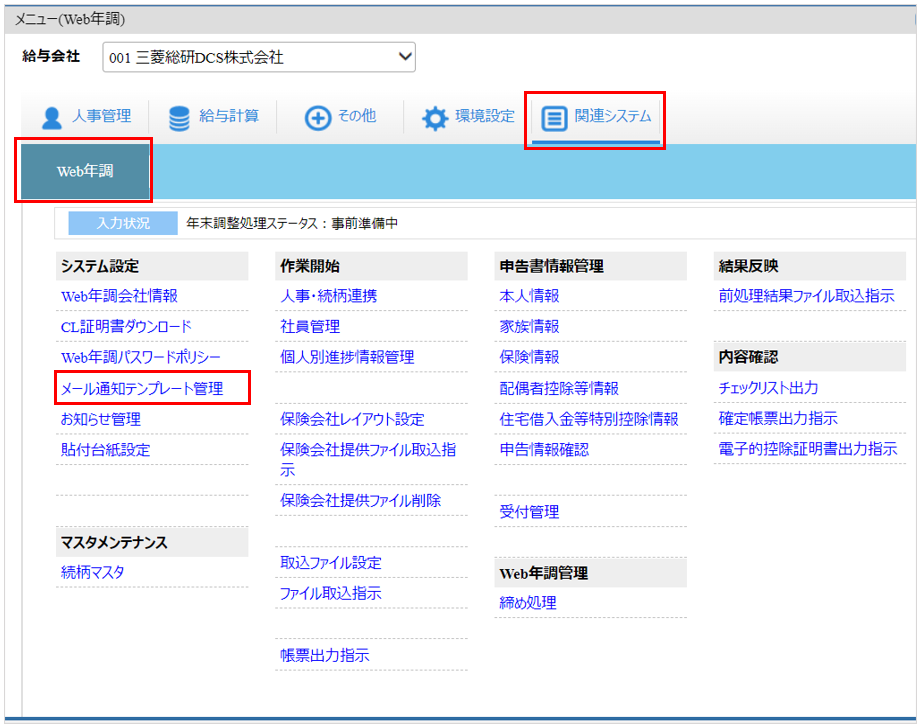The width and height of the screenshot is (918, 726).
Task: Open 保険情報 link
Action: tap(529, 357)
